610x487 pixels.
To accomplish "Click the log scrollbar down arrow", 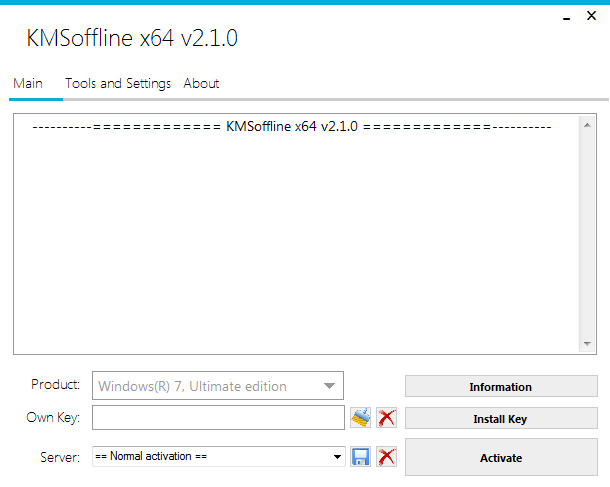I will [x=587, y=343].
